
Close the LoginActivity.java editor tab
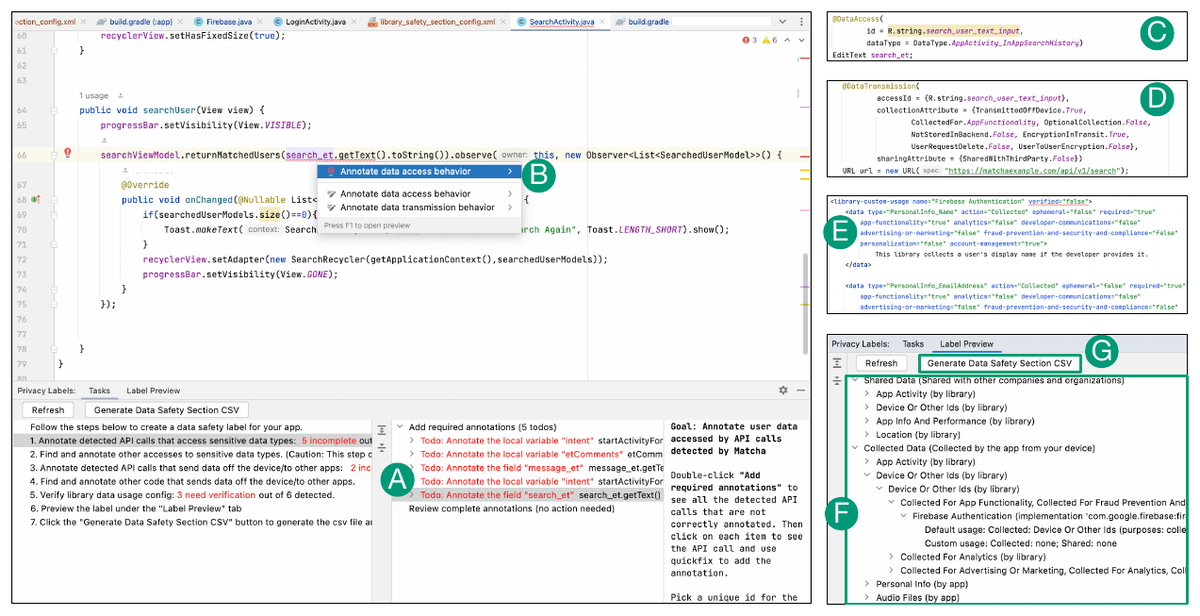355,21
